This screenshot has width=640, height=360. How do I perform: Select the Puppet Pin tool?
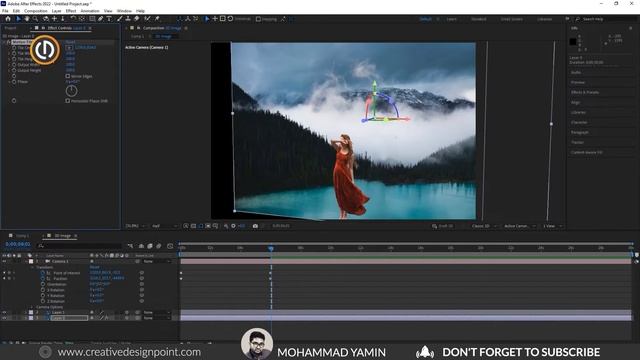click(157, 19)
